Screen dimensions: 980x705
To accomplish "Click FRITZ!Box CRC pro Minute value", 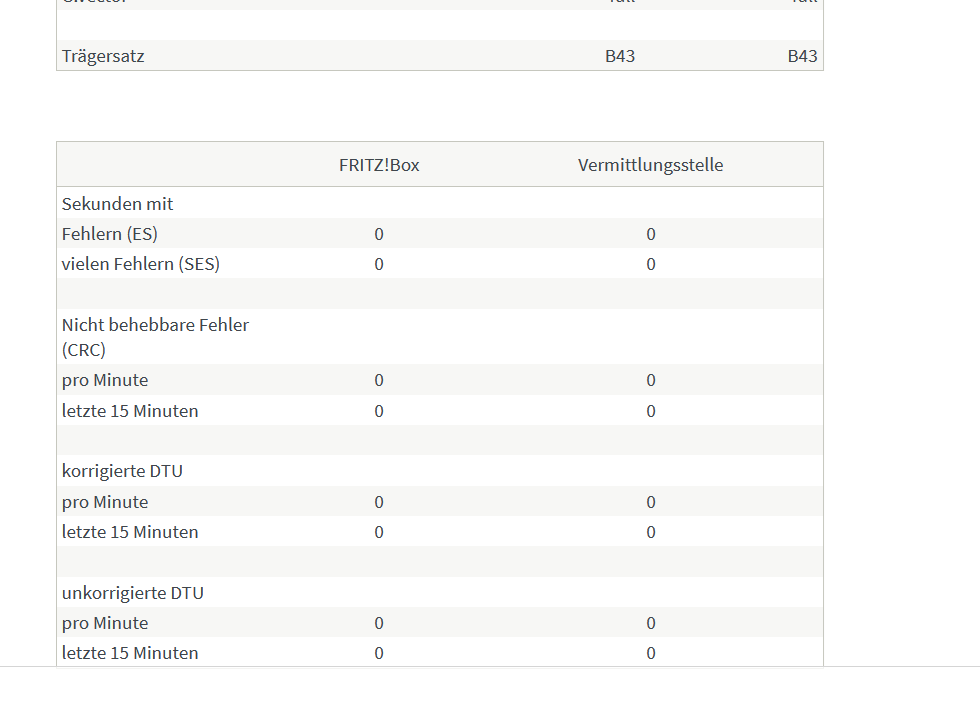I will (379, 381).
